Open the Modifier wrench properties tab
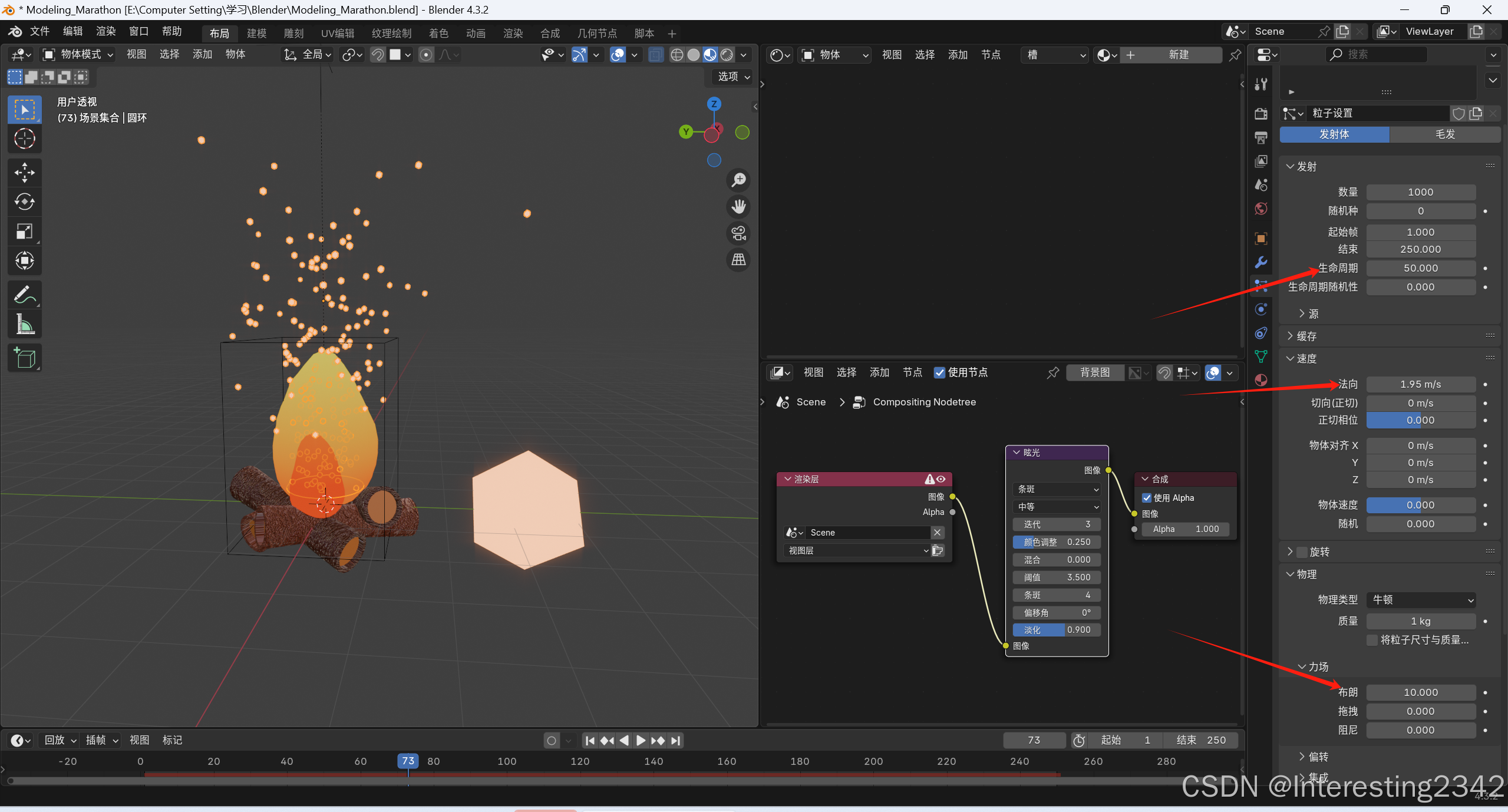Image resolution: width=1508 pixels, height=812 pixels. (x=1260, y=262)
